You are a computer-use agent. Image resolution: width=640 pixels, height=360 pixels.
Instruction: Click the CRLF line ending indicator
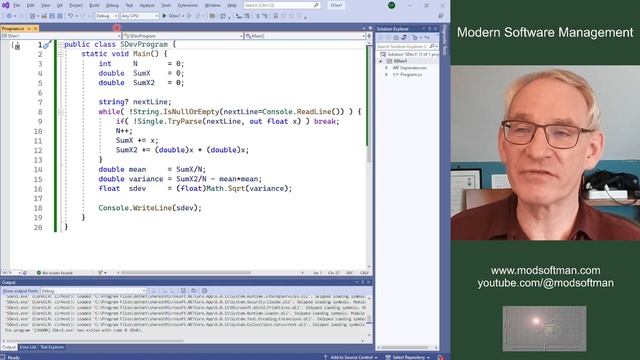pyautogui.click(x=364, y=273)
